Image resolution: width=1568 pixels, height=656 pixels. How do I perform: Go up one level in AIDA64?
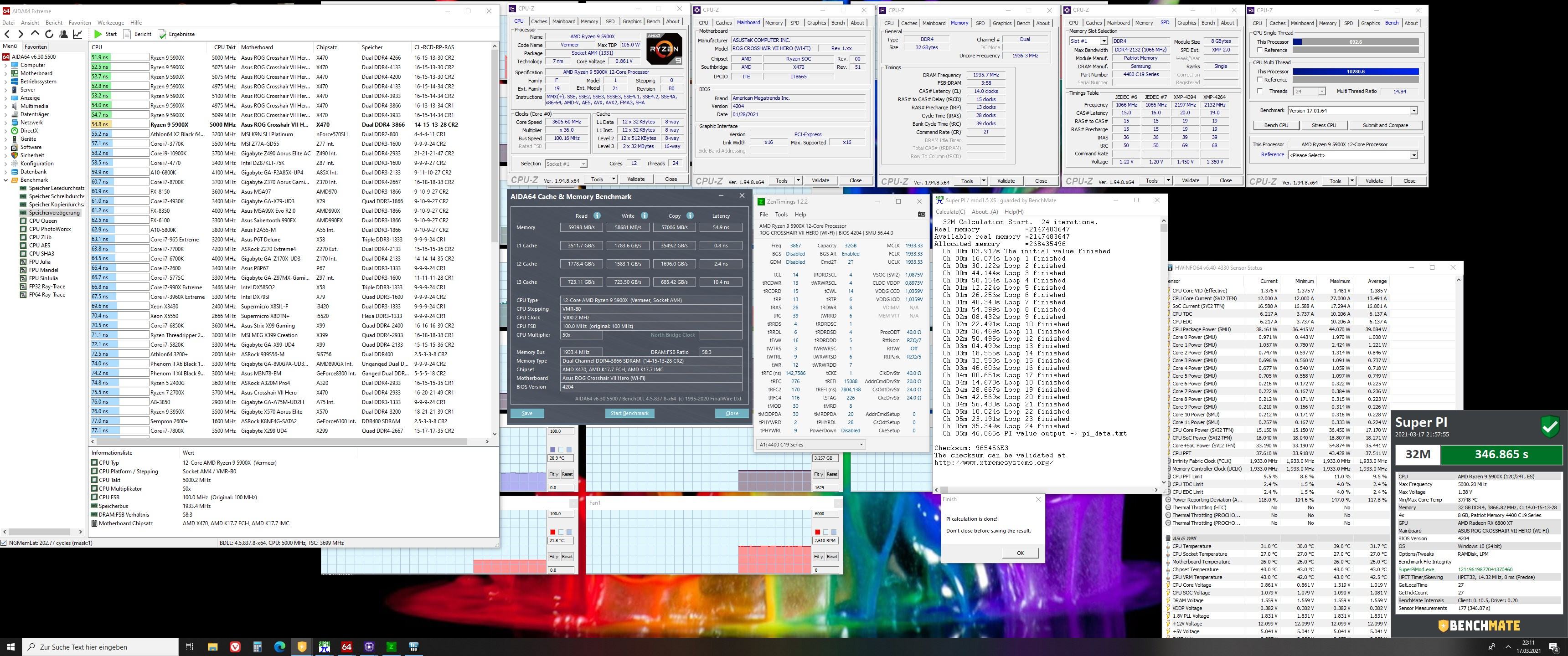pos(35,34)
